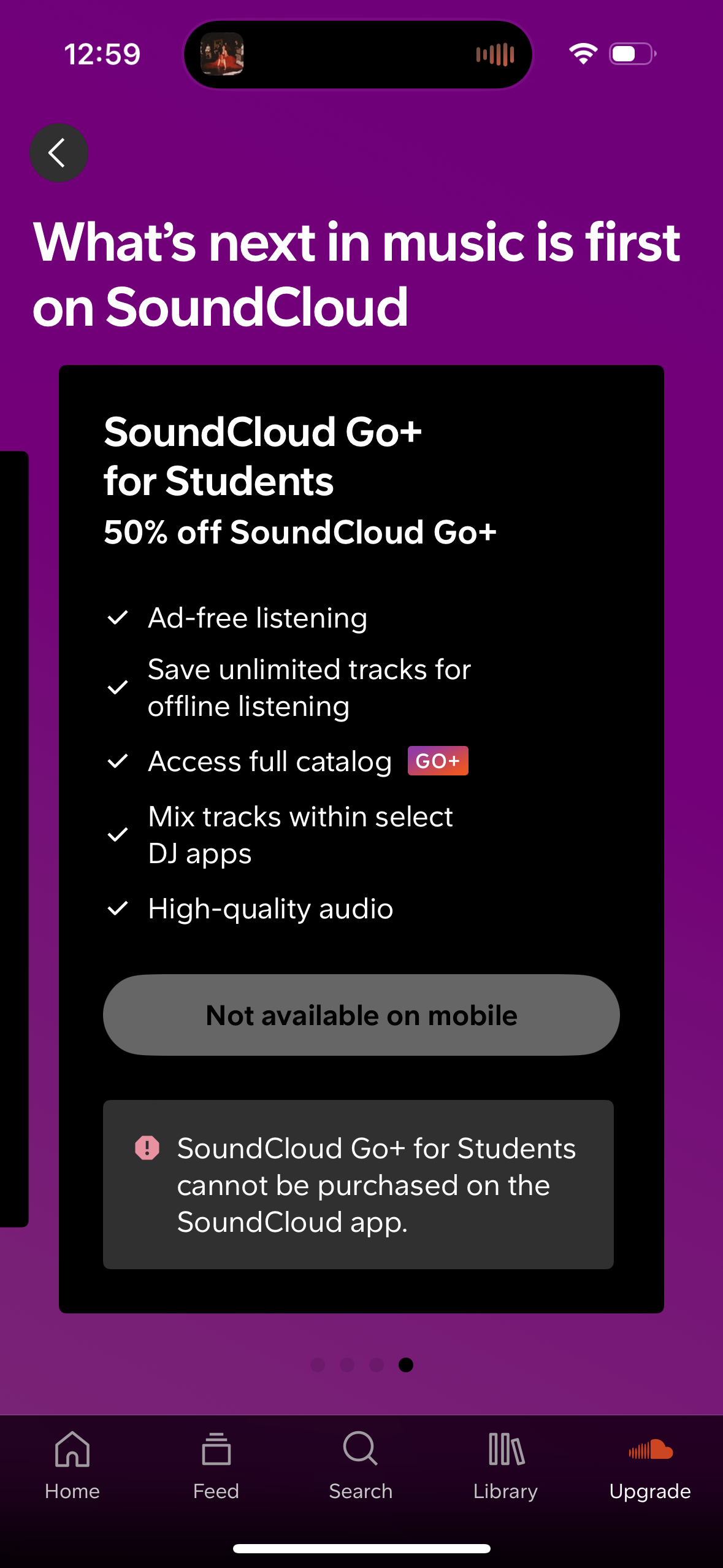Jump to the first carousel page dot
The image size is (723, 1568).
click(x=318, y=1366)
